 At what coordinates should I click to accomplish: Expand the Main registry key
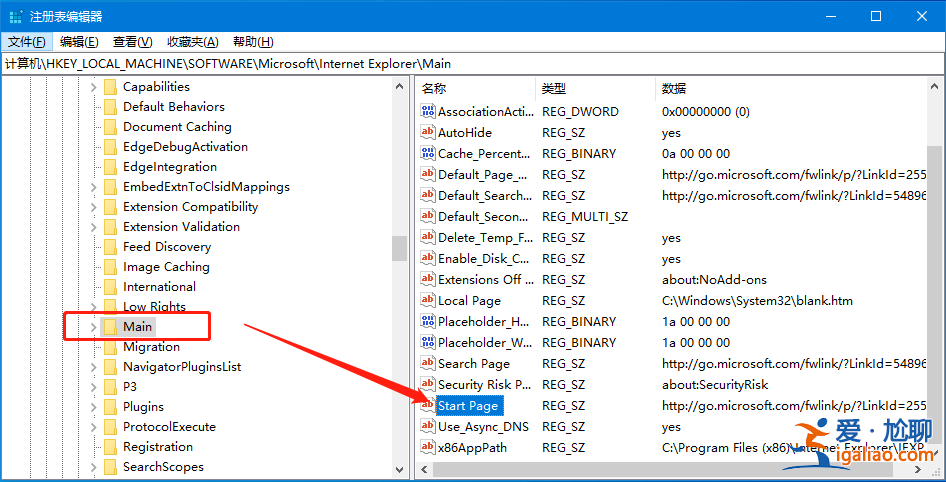(94, 327)
